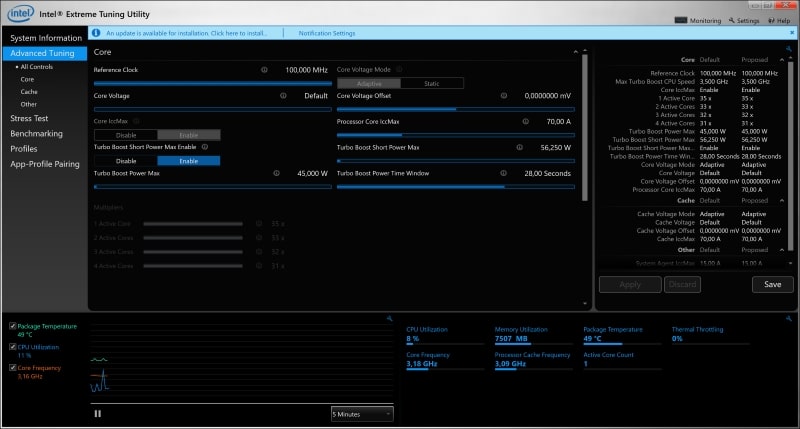Set Core Voltage Mode to Static

tap(432, 83)
